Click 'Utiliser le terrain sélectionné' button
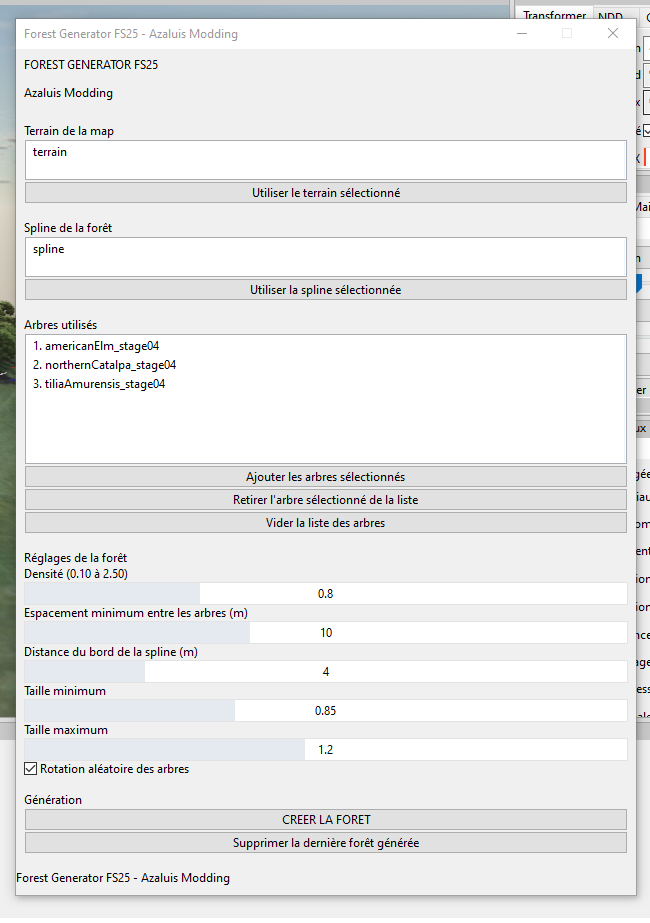Viewport: 650px width, 923px height. tap(326, 192)
